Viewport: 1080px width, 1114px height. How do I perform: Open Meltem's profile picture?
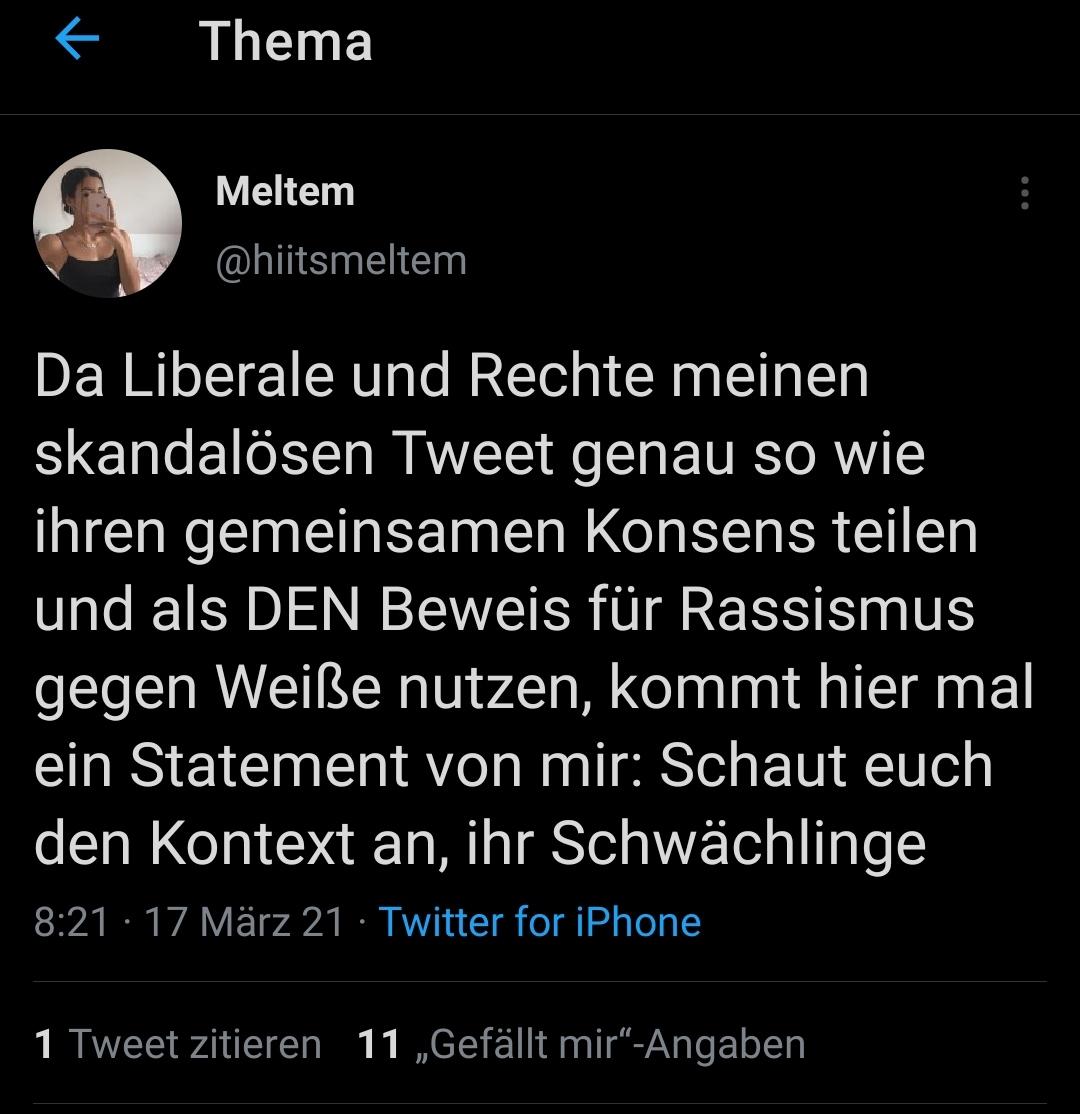(107, 223)
